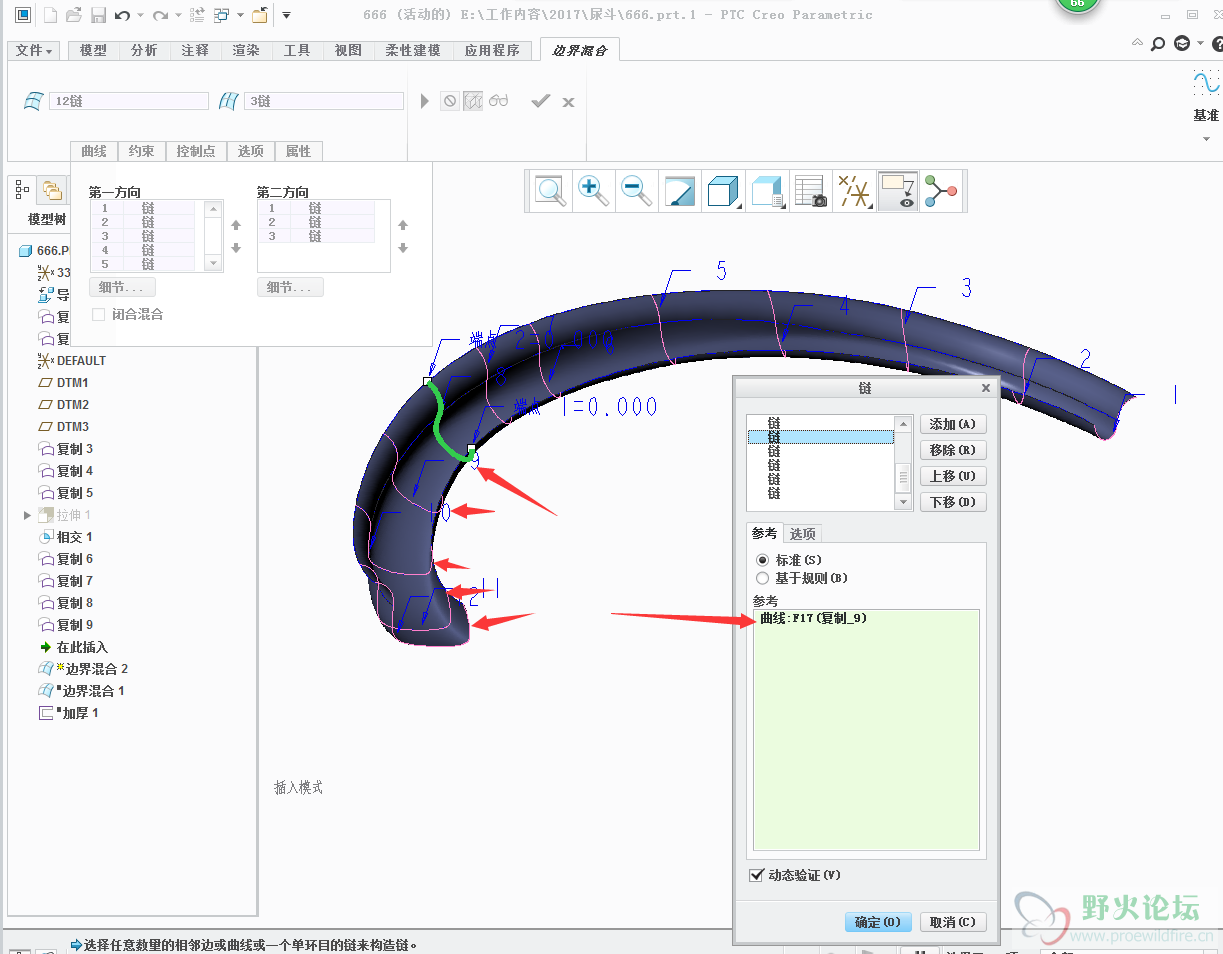Open the Datum Display Filters dropdown
This screenshot has width=1223, height=954.
pyautogui.click(x=854, y=190)
